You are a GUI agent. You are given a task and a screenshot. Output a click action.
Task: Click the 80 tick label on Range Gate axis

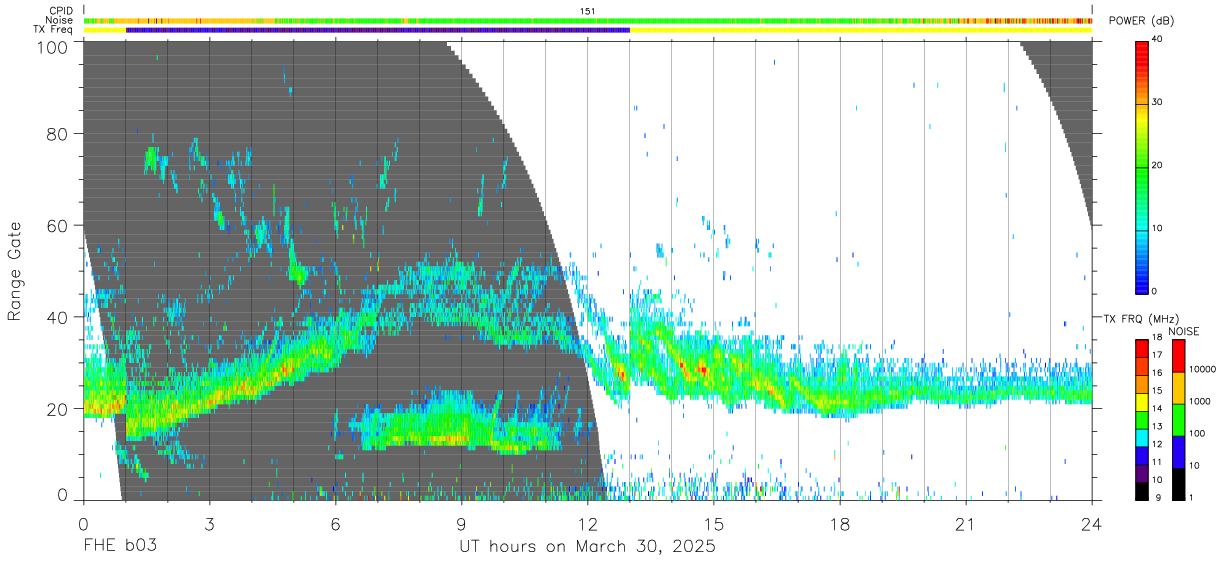[58, 134]
